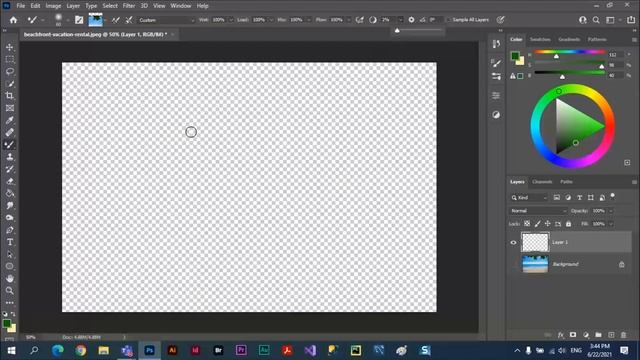Open the Mix percentage dropdown arrow
Viewport: 640px width, 360px height.
click(x=309, y=20)
